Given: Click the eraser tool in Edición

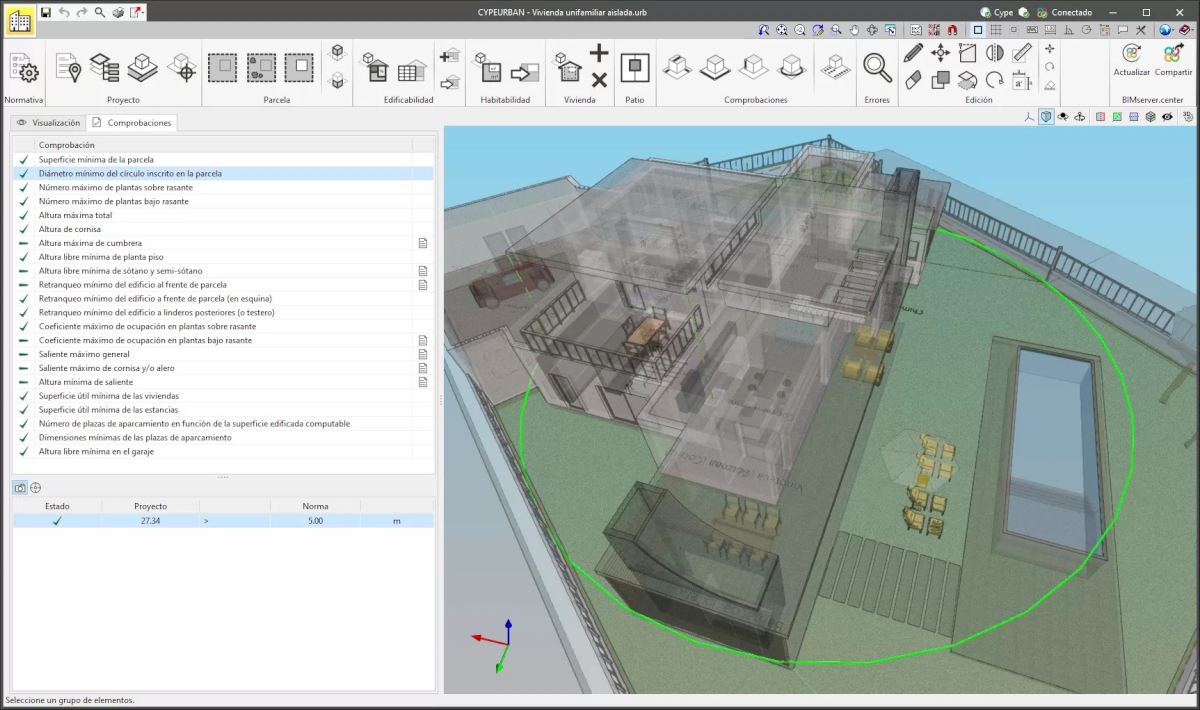Looking at the screenshot, I should pyautogui.click(x=912, y=80).
